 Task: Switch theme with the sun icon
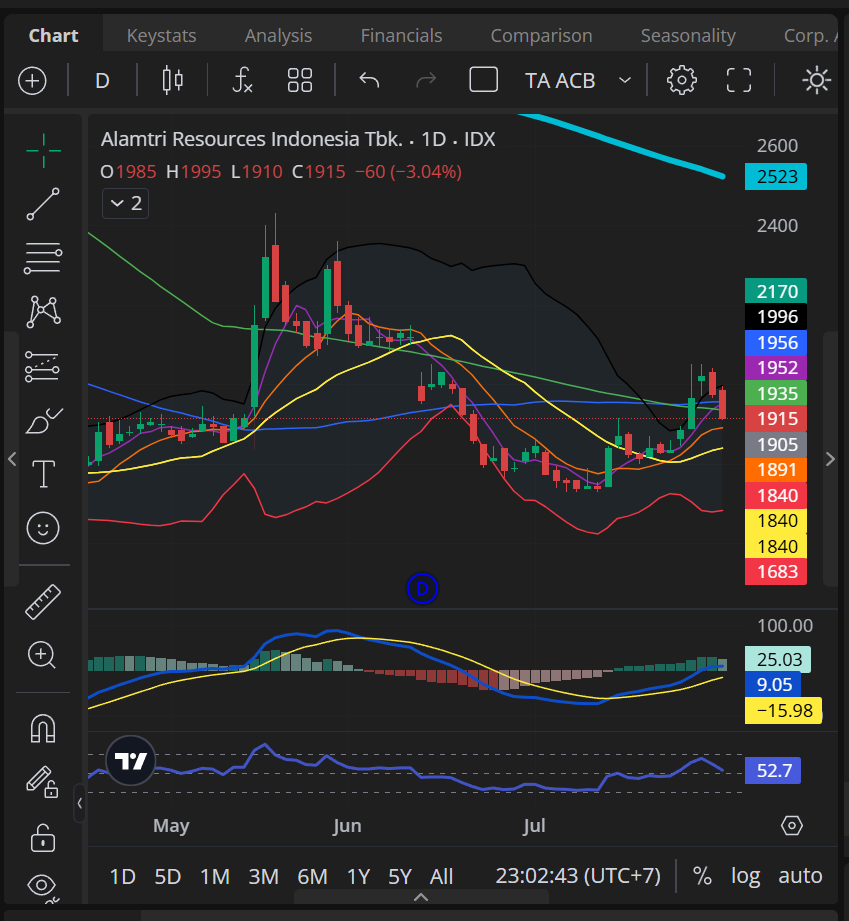(816, 80)
